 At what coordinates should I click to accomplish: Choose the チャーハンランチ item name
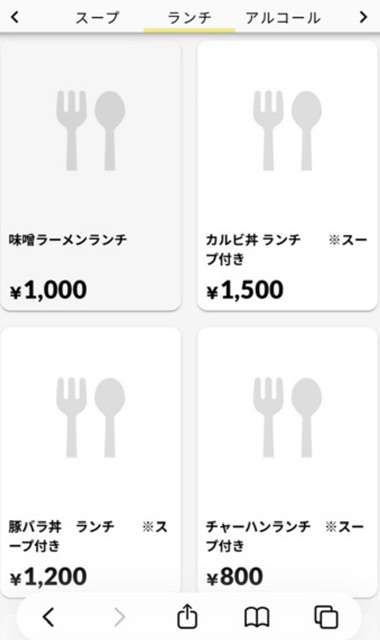258,527
